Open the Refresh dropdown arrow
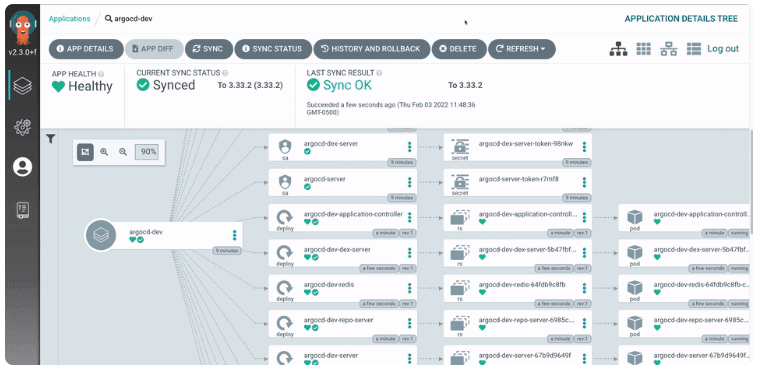This screenshot has height=381, width=758. (543, 49)
